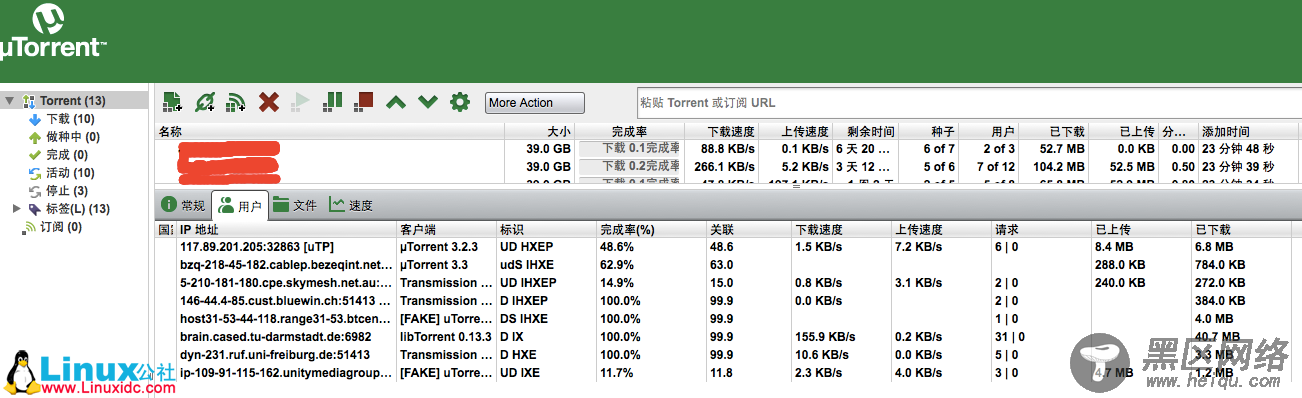This screenshot has width=1302, height=398.
Task: Click the Add Torrent file icon
Action: coord(172,102)
